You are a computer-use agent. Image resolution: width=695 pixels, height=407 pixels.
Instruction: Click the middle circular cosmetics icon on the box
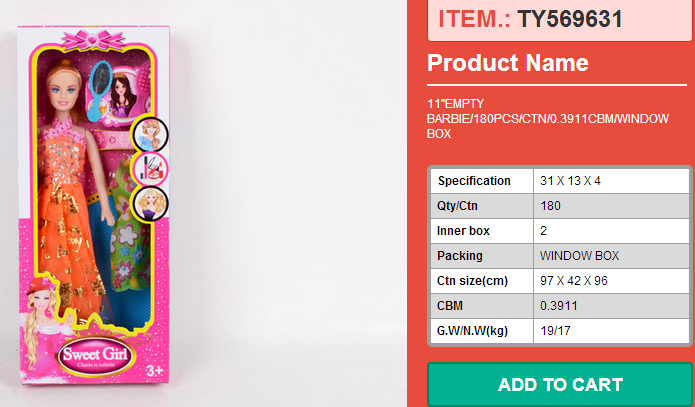tap(150, 166)
